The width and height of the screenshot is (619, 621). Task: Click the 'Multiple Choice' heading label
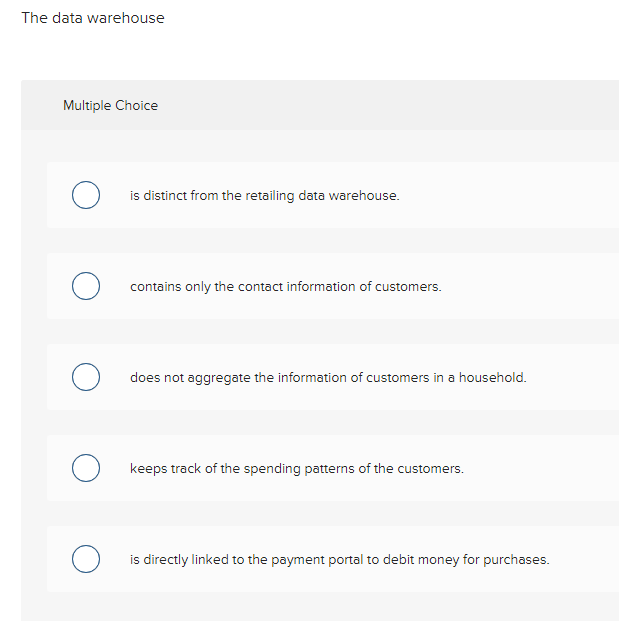pos(110,106)
